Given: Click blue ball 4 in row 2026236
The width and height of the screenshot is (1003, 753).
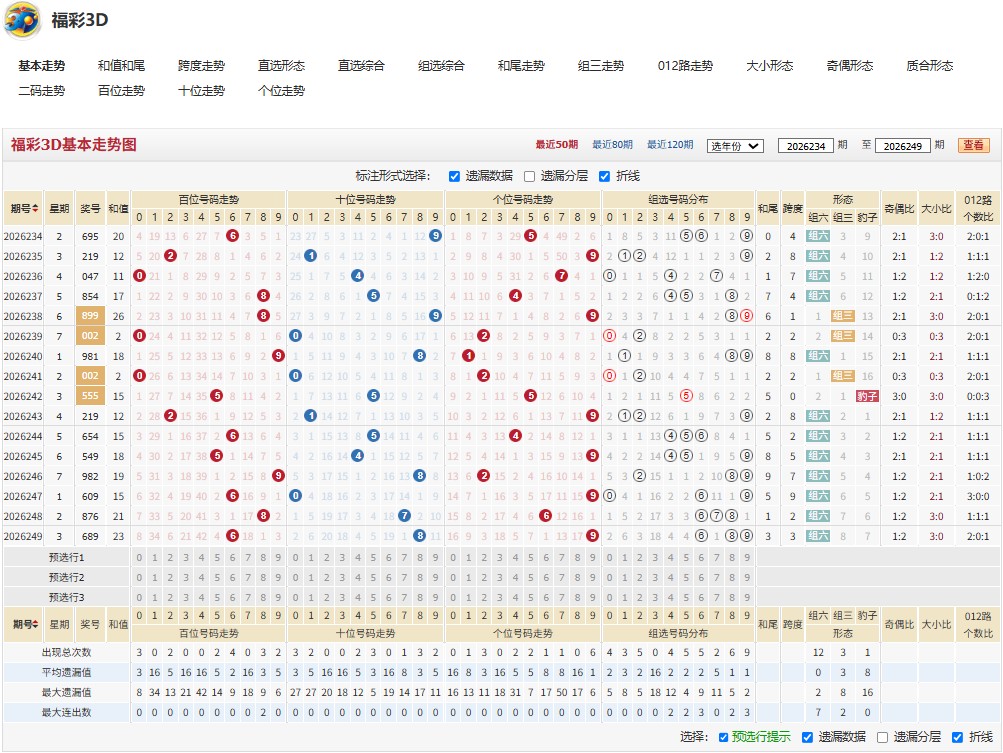Looking at the screenshot, I should coord(358,276).
